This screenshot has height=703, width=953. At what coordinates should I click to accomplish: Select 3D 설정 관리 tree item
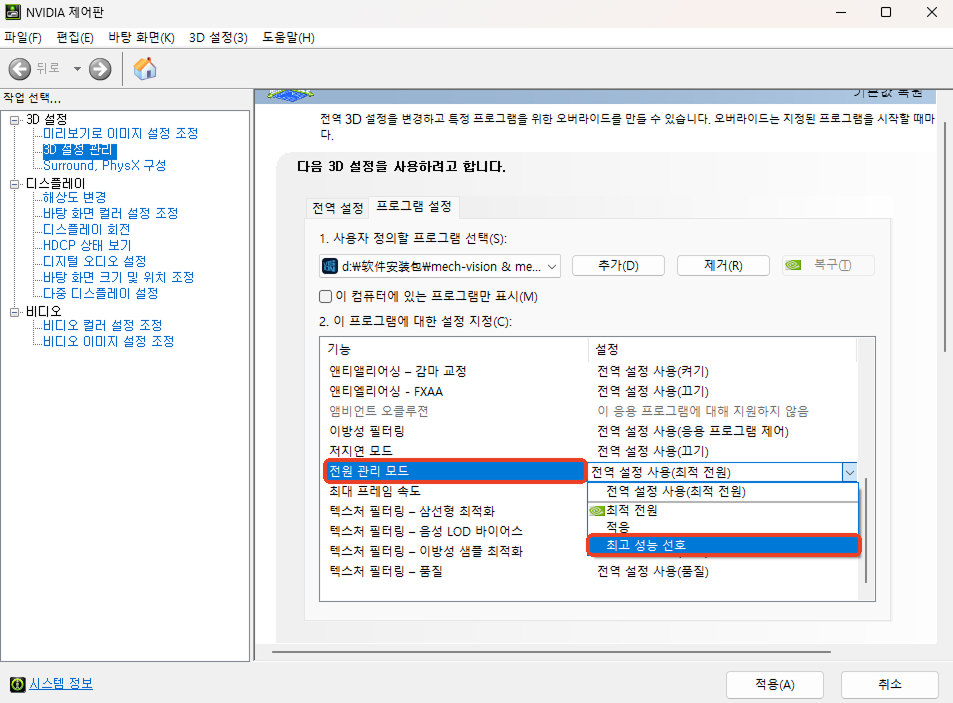point(78,149)
